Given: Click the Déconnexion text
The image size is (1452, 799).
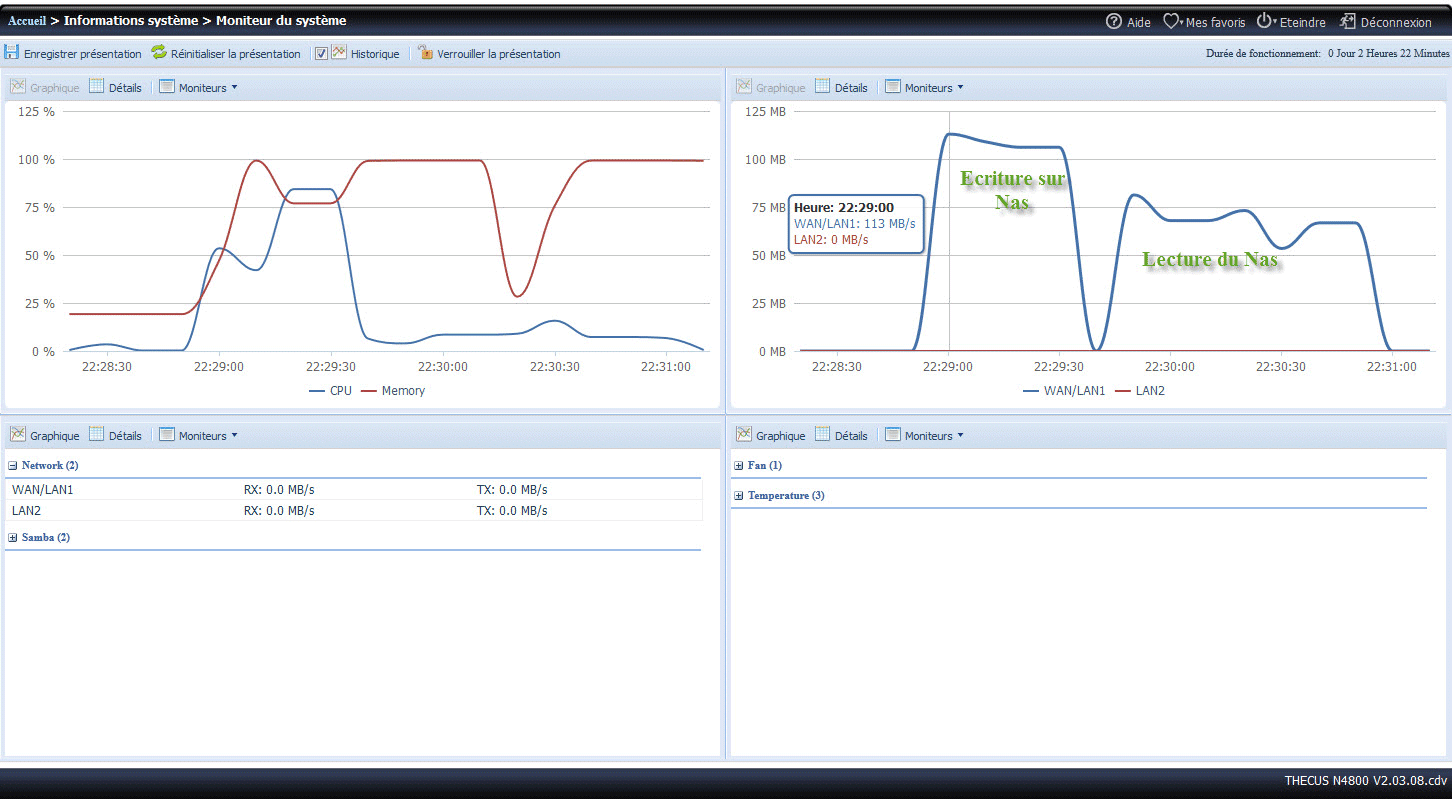Looking at the screenshot, I should pyautogui.click(x=1396, y=22).
